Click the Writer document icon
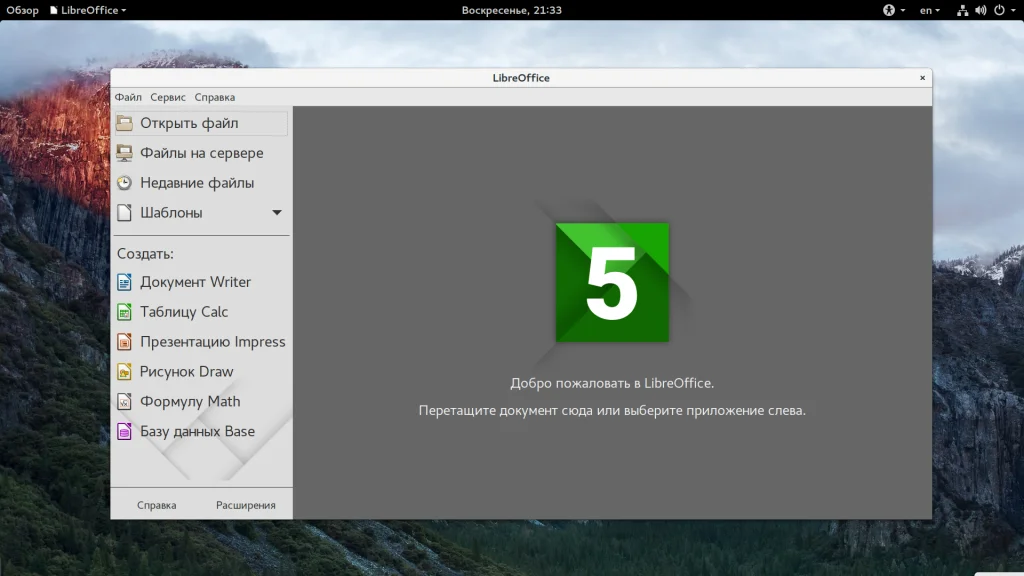1024x576 pixels. click(x=124, y=282)
